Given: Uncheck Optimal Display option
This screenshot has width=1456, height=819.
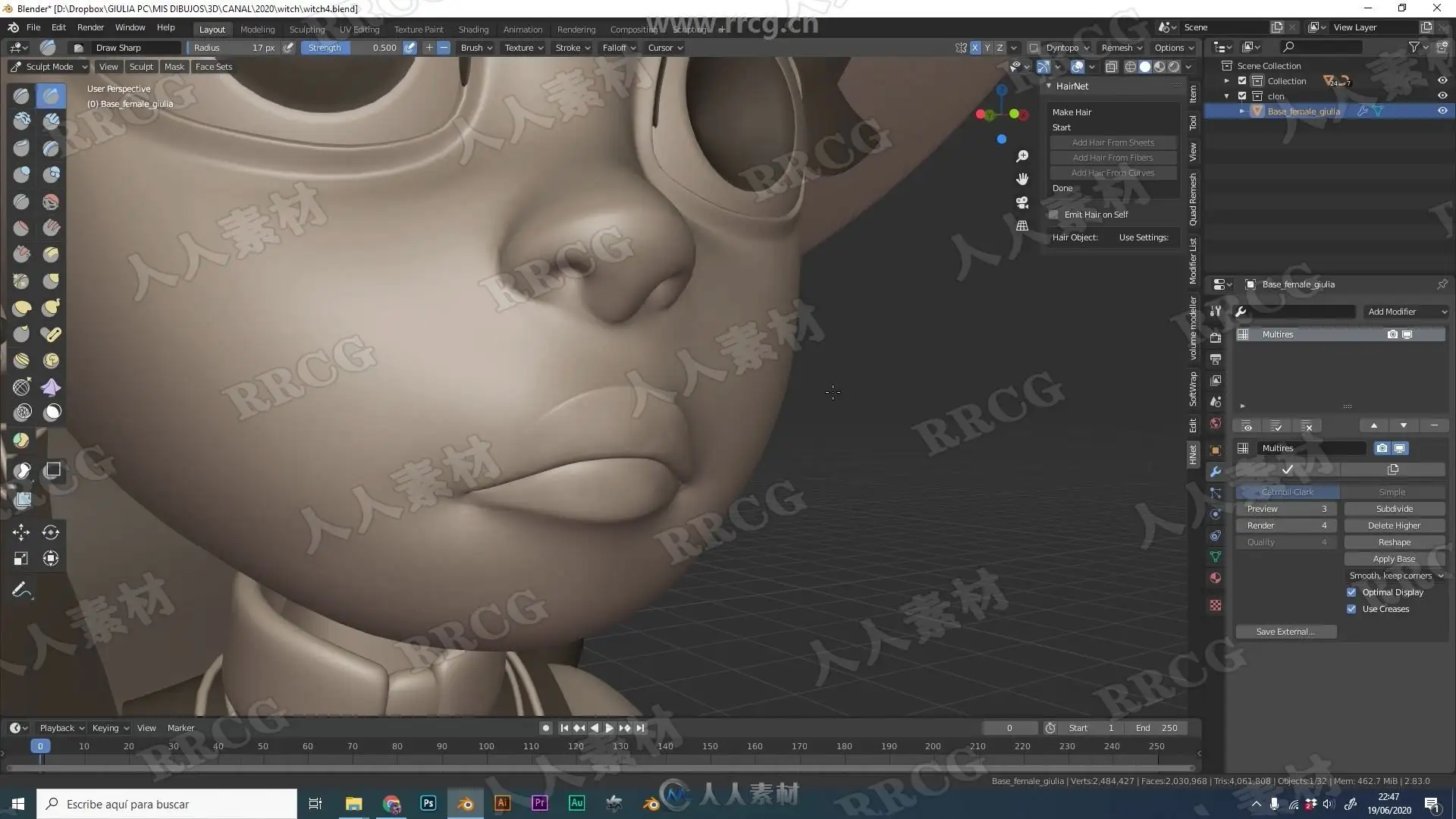Looking at the screenshot, I should [x=1351, y=592].
